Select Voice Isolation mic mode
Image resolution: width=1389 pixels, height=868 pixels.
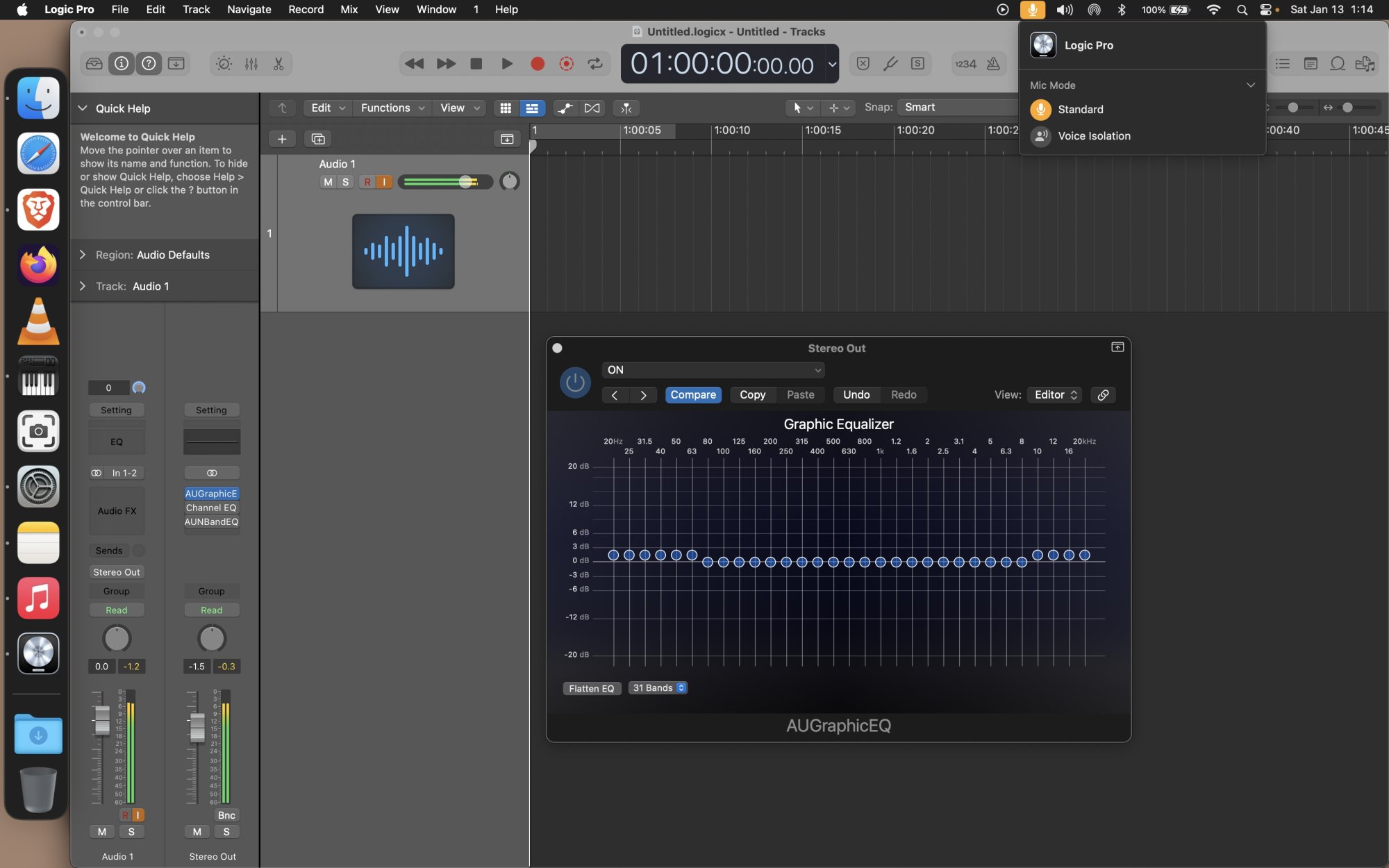(x=1142, y=136)
